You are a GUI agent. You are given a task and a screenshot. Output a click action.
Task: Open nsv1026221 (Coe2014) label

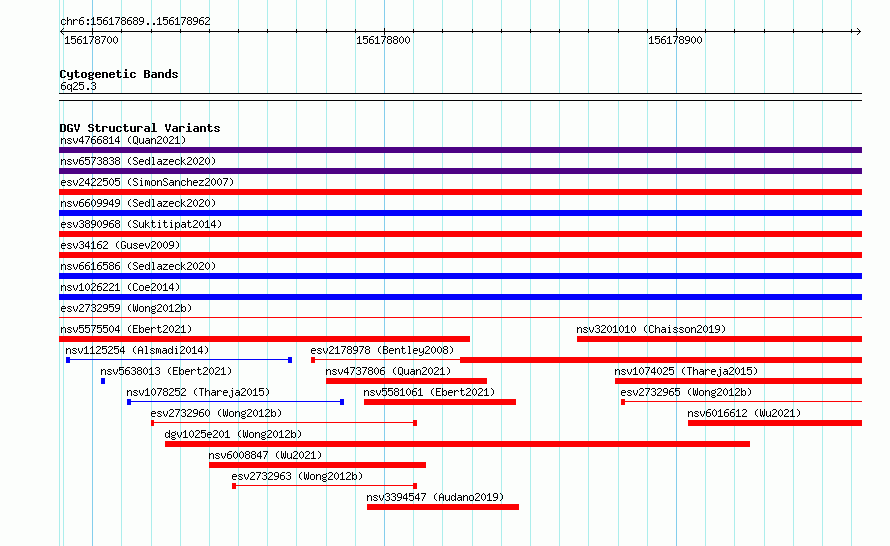pos(120,287)
